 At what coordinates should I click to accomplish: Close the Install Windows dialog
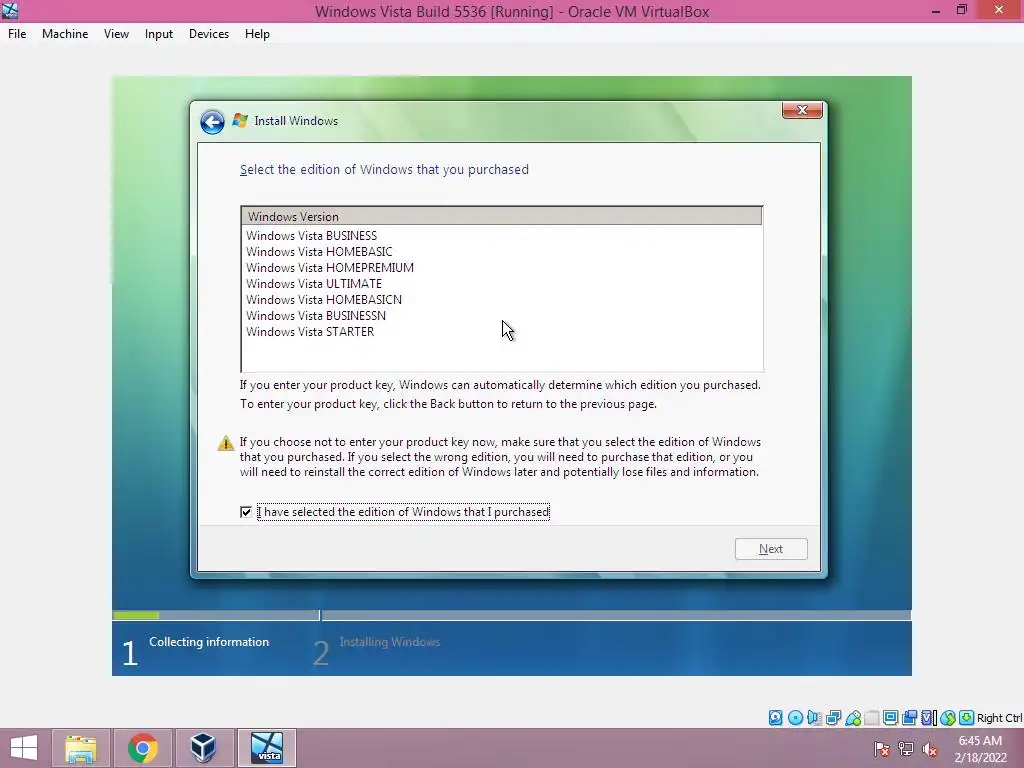802,110
